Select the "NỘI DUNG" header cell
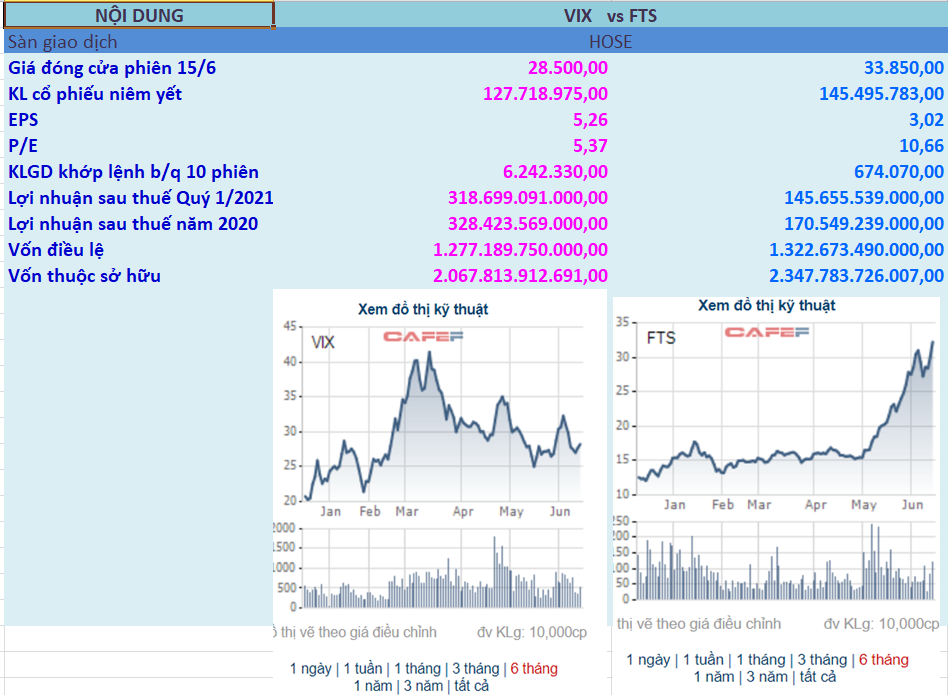The height and width of the screenshot is (695, 948). click(139, 15)
